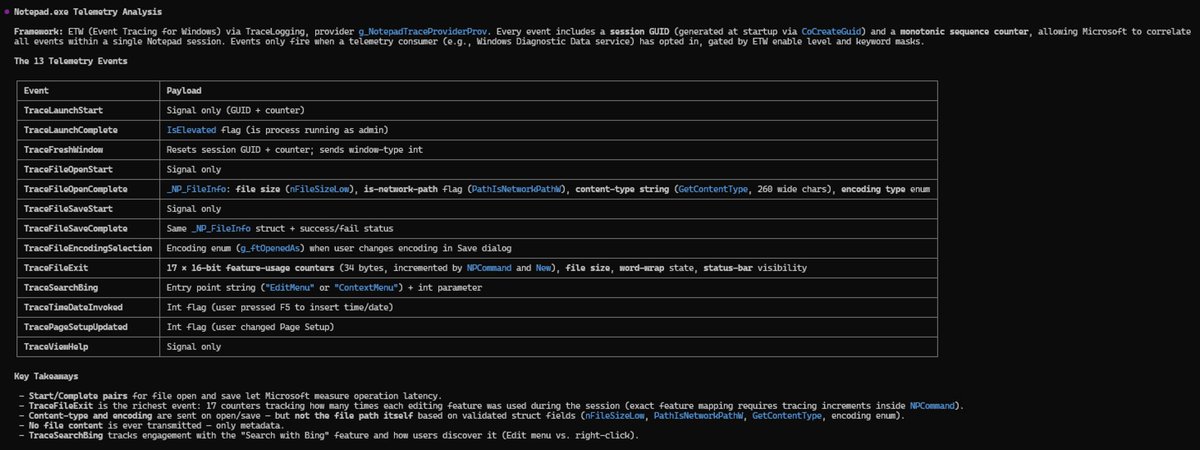This screenshot has width=1200, height=450.
Task: Select the TraceFreshWindow event cell
Action: [x=89, y=149]
